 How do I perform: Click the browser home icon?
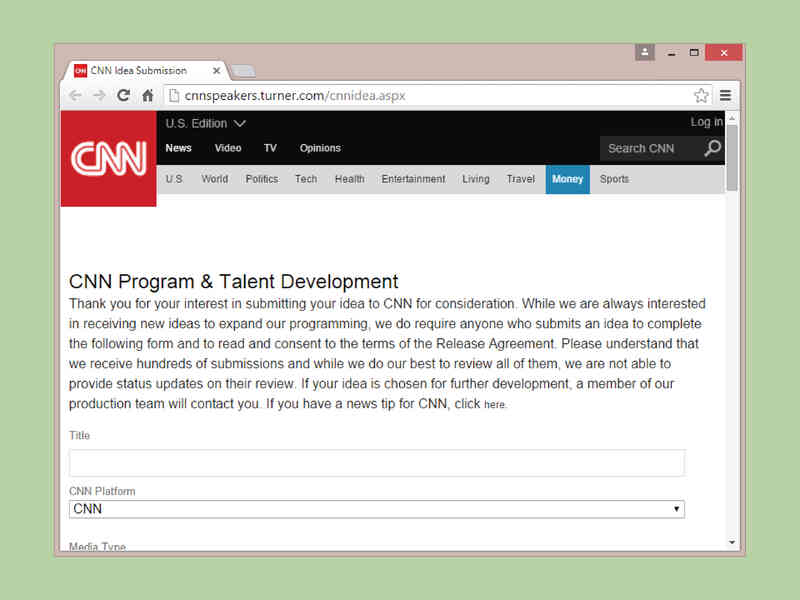147,95
